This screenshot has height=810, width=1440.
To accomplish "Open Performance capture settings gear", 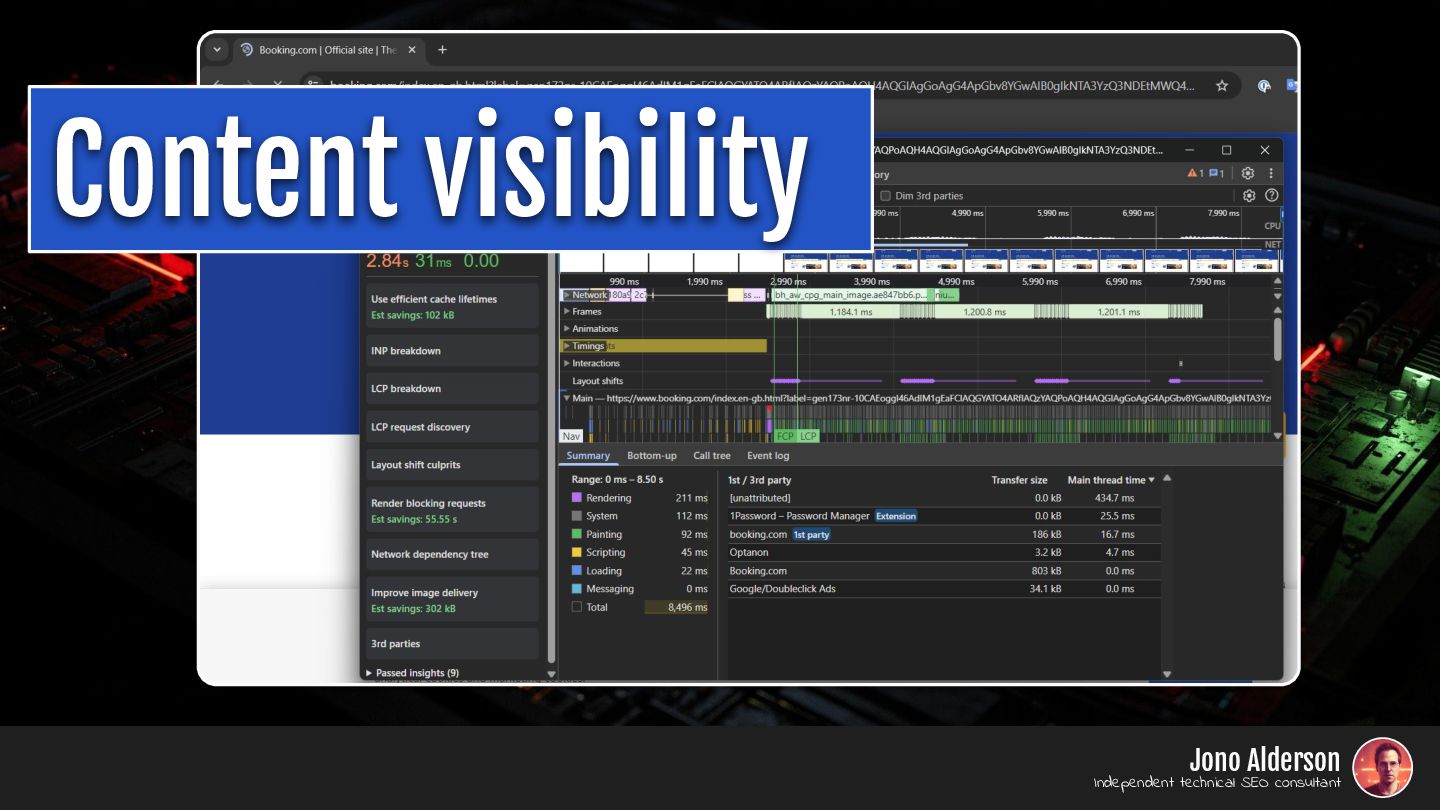I will tap(1249, 196).
